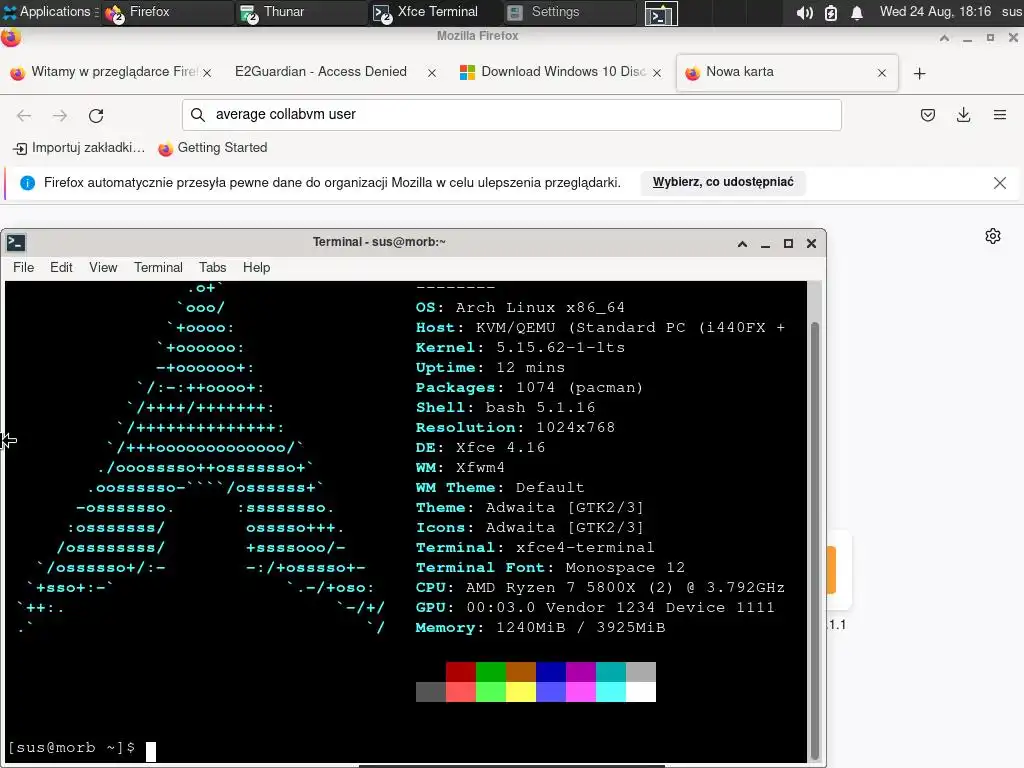The width and height of the screenshot is (1024, 768).
Task: Click the cyan color block in bottom row
Action: (x=611, y=692)
